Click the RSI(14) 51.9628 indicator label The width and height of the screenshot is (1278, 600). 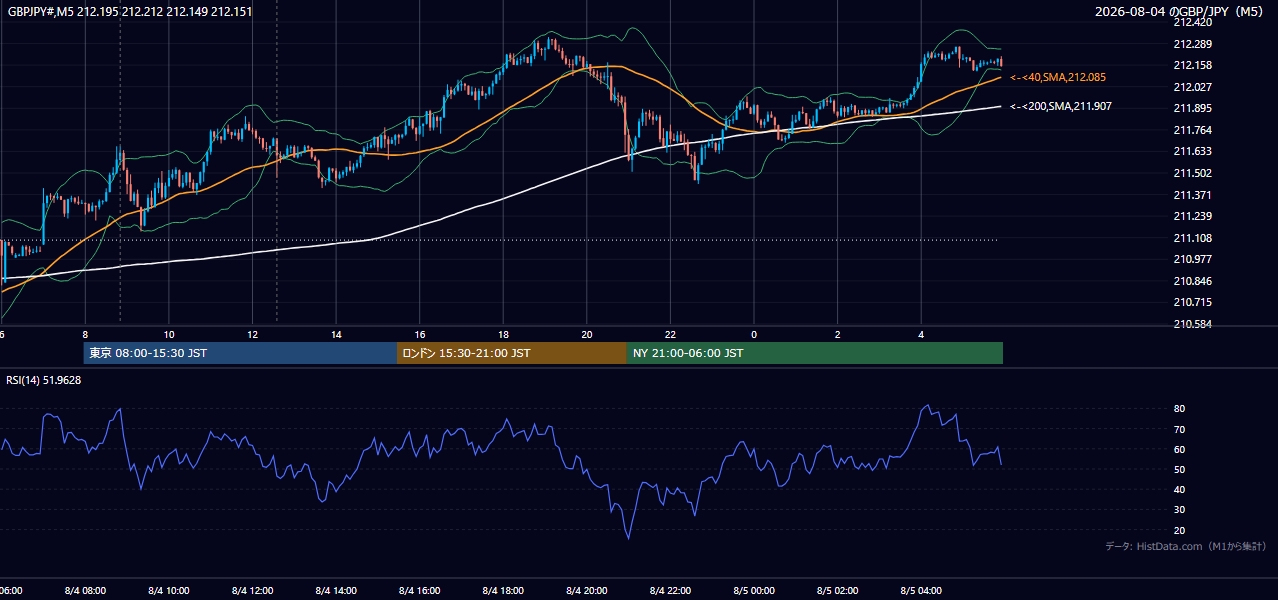[x=44, y=380]
